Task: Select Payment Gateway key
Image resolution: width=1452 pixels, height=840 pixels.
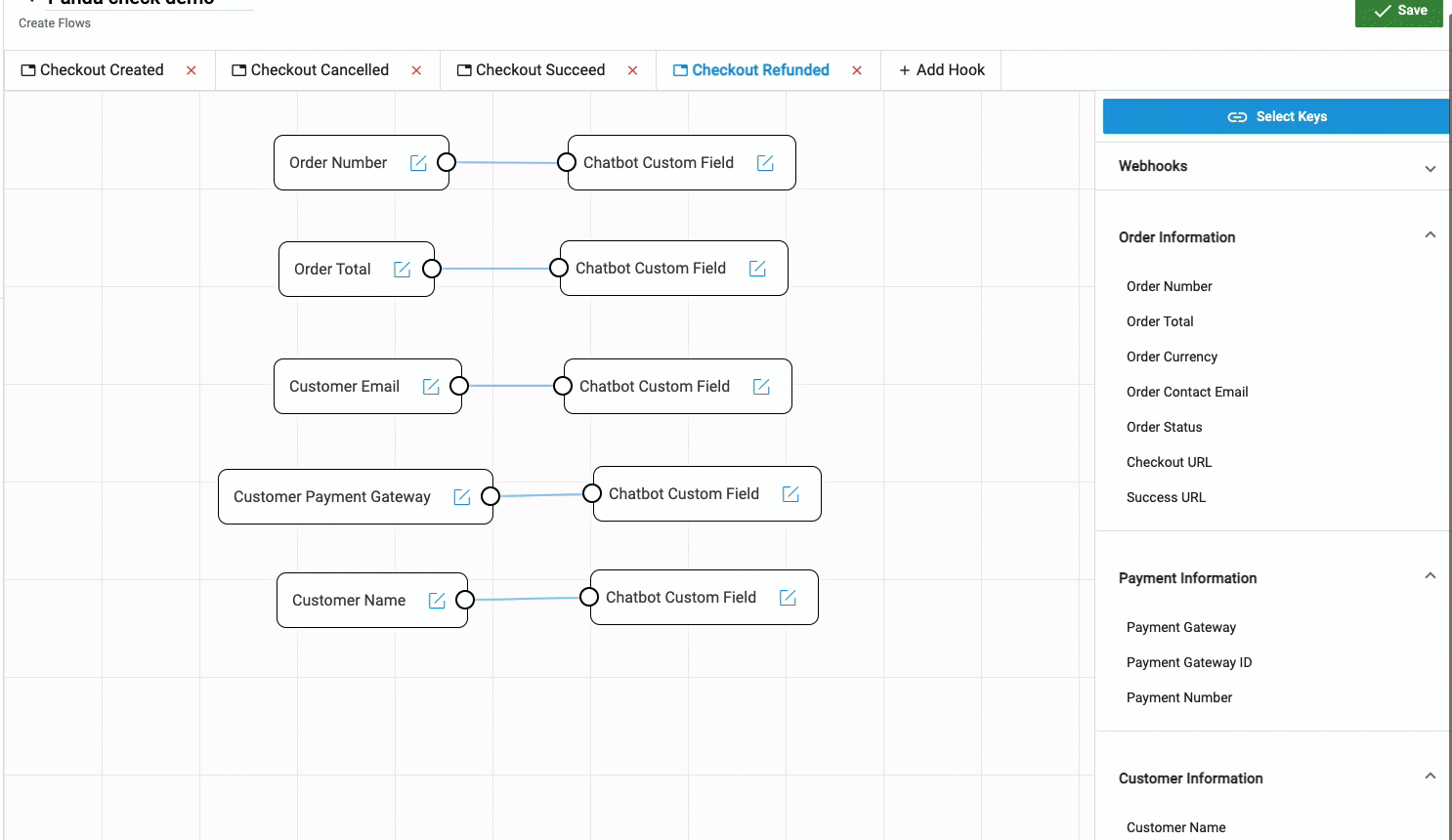Action: pos(1180,627)
